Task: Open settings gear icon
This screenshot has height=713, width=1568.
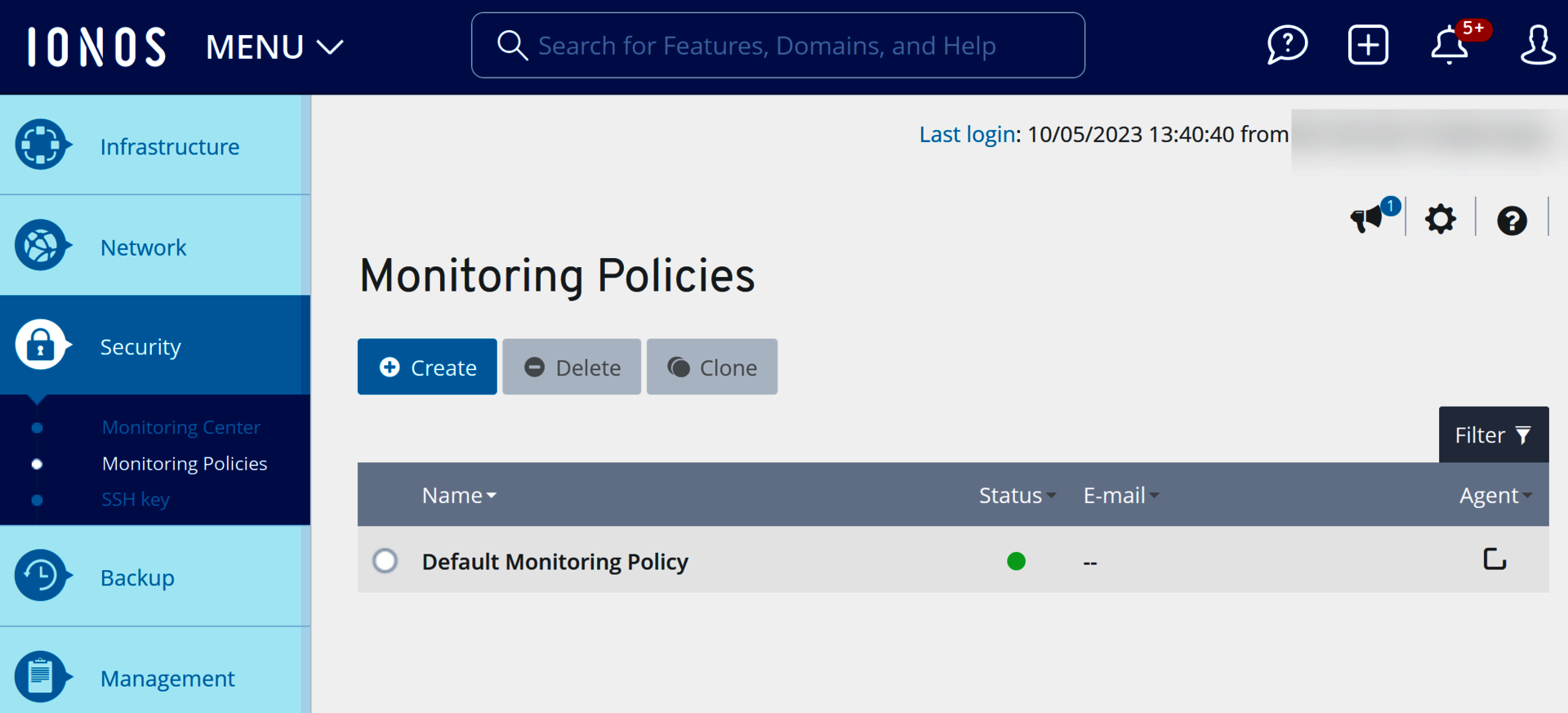Action: (x=1441, y=219)
